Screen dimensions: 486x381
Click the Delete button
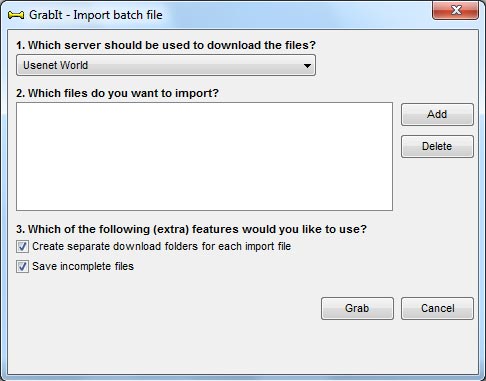(437, 146)
